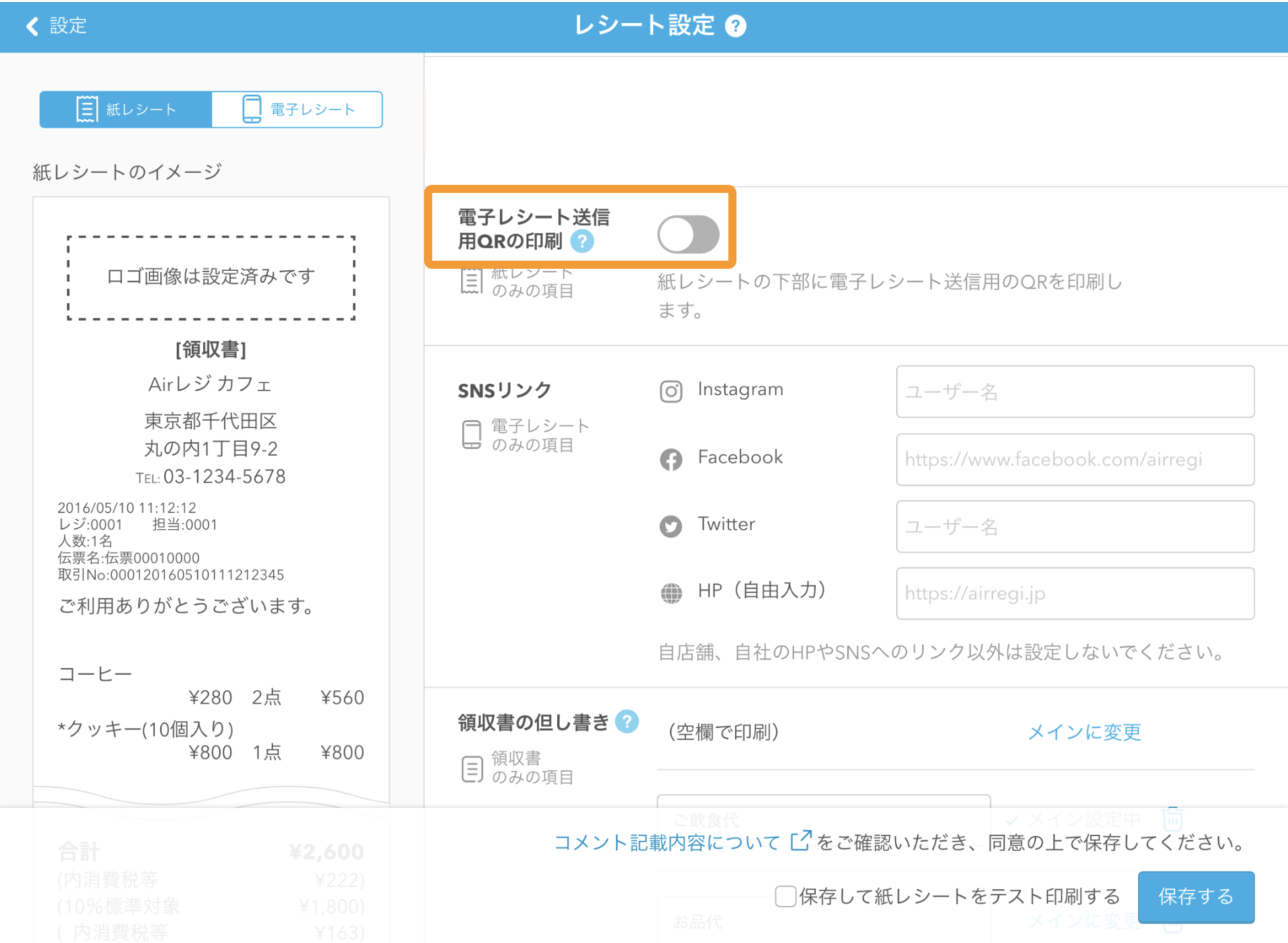Image resolution: width=1288 pixels, height=943 pixels.
Task: Click the phone number 03-1234-5678
Action: 224,477
